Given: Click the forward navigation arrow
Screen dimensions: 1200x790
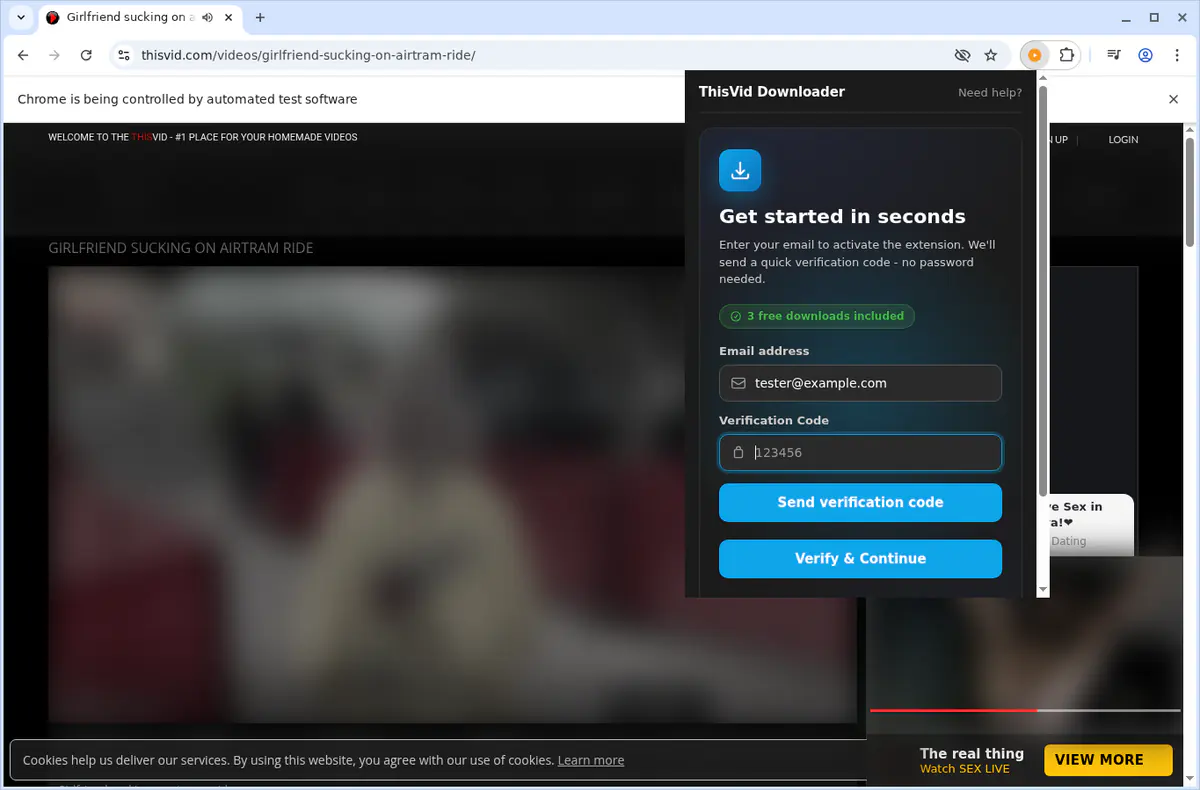Looking at the screenshot, I should pos(55,55).
